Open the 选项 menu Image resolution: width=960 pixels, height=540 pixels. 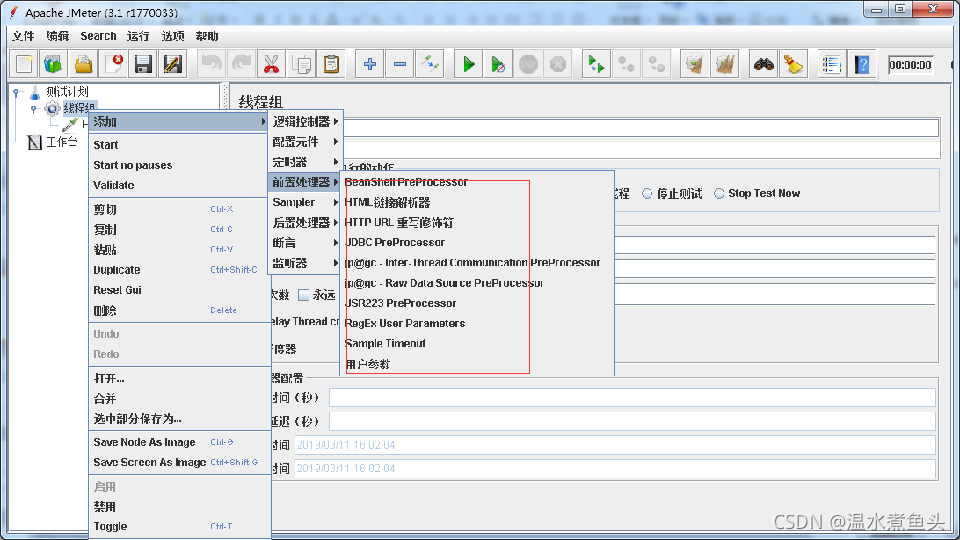(173, 36)
